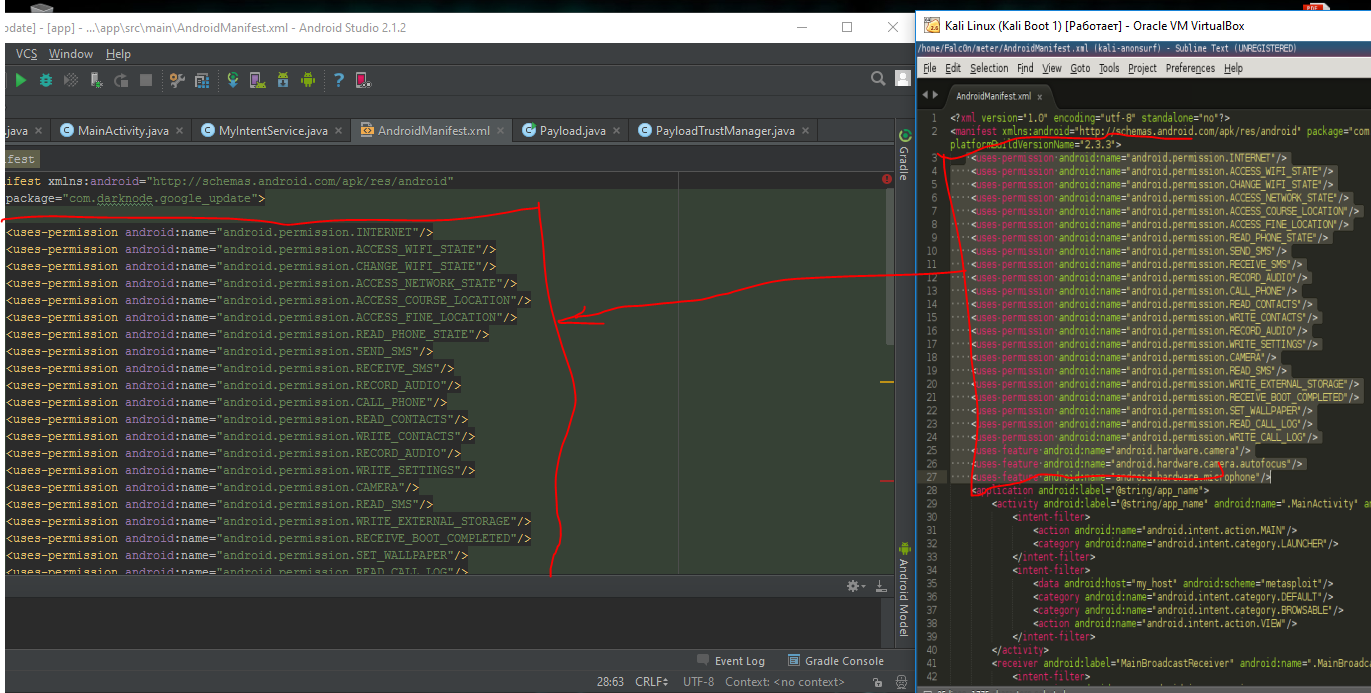1371x693 pixels.
Task: Click the blue Help question mark icon
Action: [339, 80]
